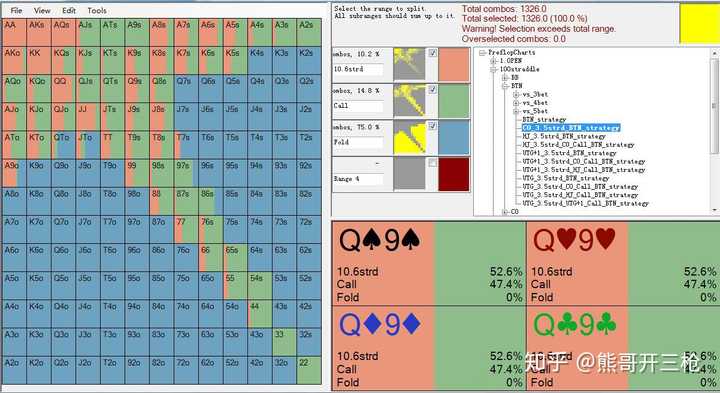Expand the BB tree node
Screen dimensions: 720x393
(x=505, y=78)
